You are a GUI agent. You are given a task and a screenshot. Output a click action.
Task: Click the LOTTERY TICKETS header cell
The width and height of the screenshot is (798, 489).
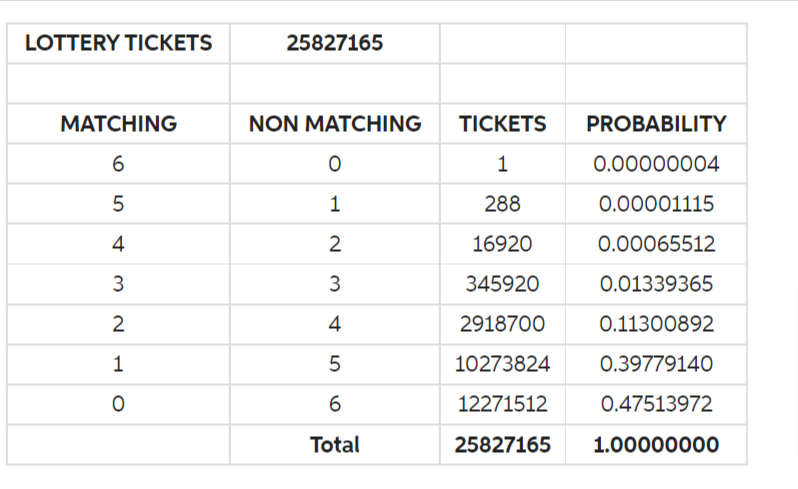click(x=118, y=43)
